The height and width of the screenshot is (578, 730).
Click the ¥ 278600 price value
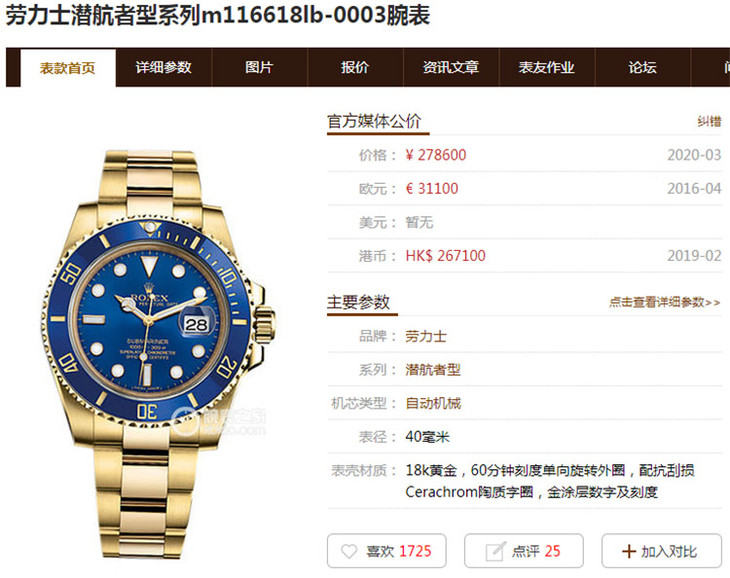[x=435, y=155]
